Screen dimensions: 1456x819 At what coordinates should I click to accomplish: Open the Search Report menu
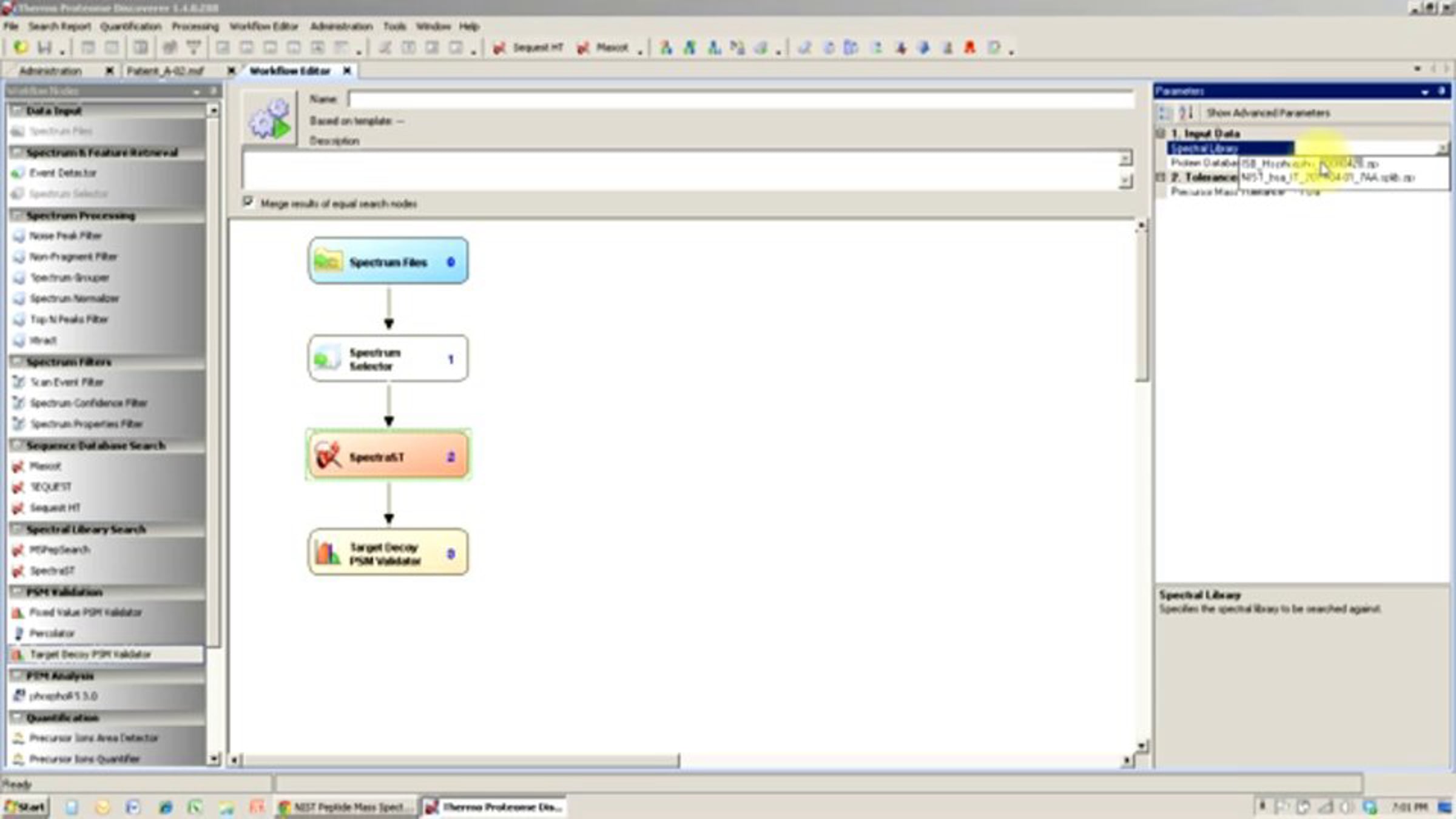59,26
